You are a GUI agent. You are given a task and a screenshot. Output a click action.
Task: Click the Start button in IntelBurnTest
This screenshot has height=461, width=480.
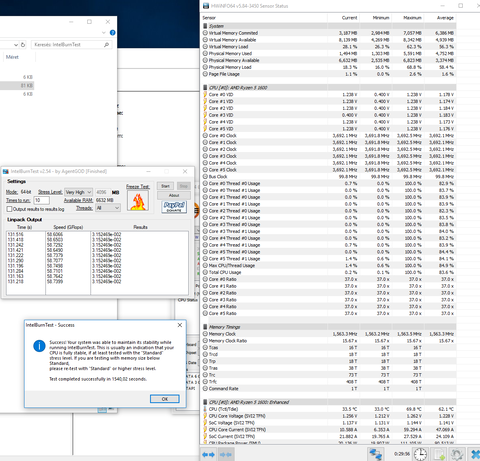165,186
